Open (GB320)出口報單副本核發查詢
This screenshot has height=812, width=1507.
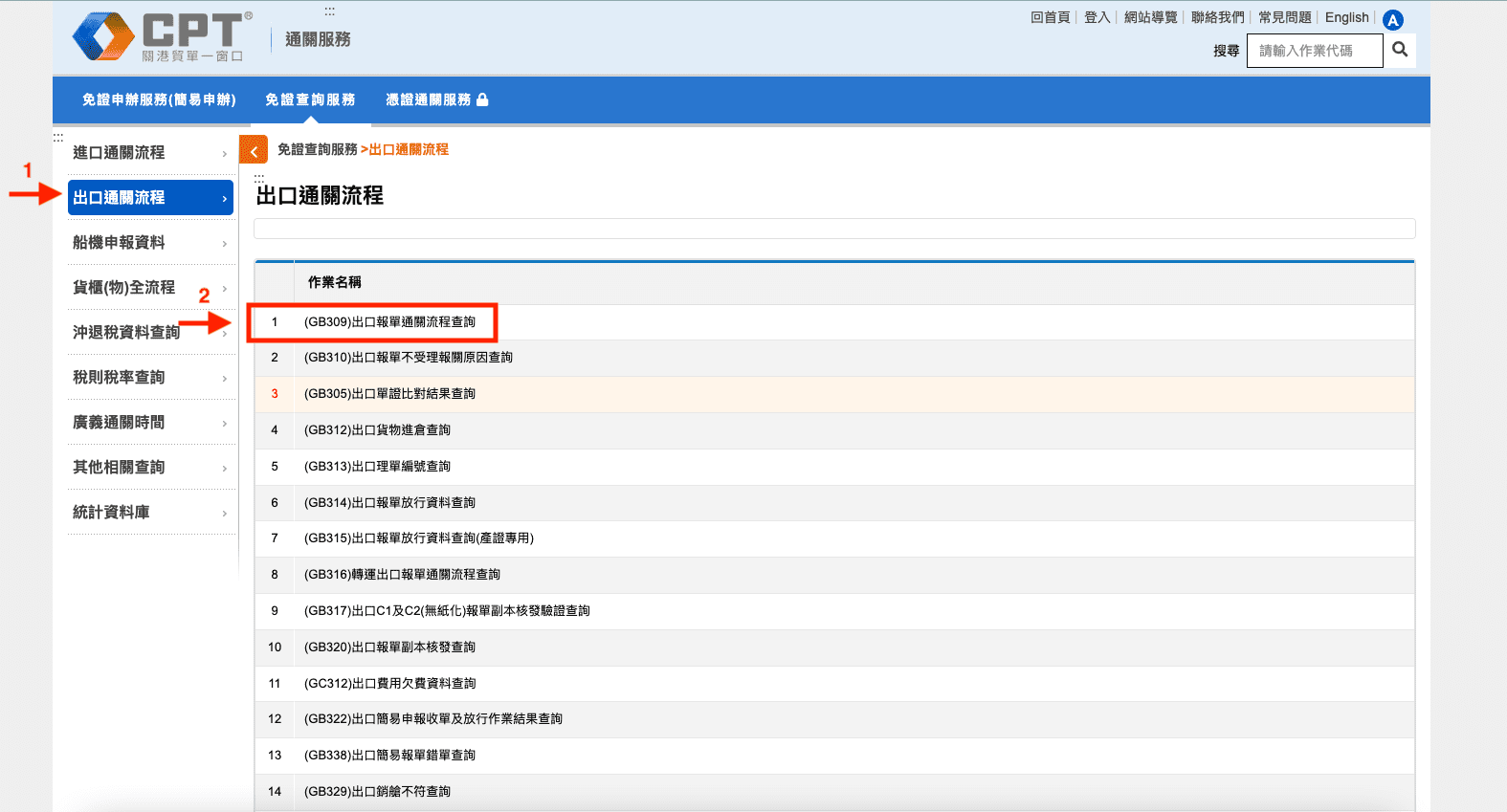coord(389,647)
